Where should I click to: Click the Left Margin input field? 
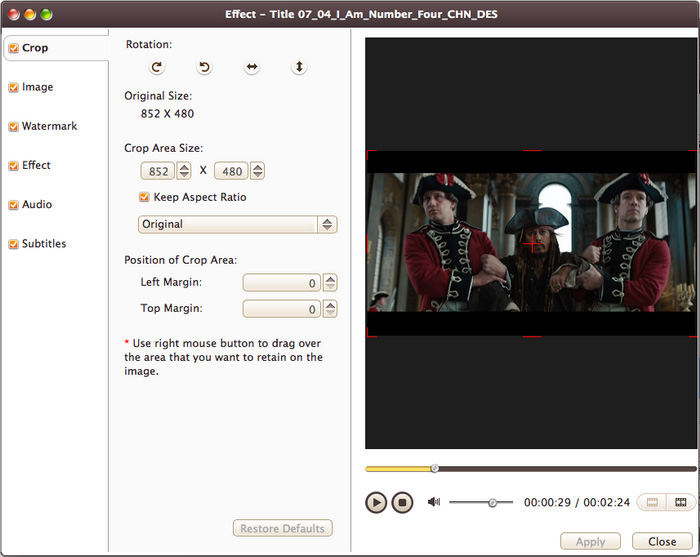click(281, 283)
